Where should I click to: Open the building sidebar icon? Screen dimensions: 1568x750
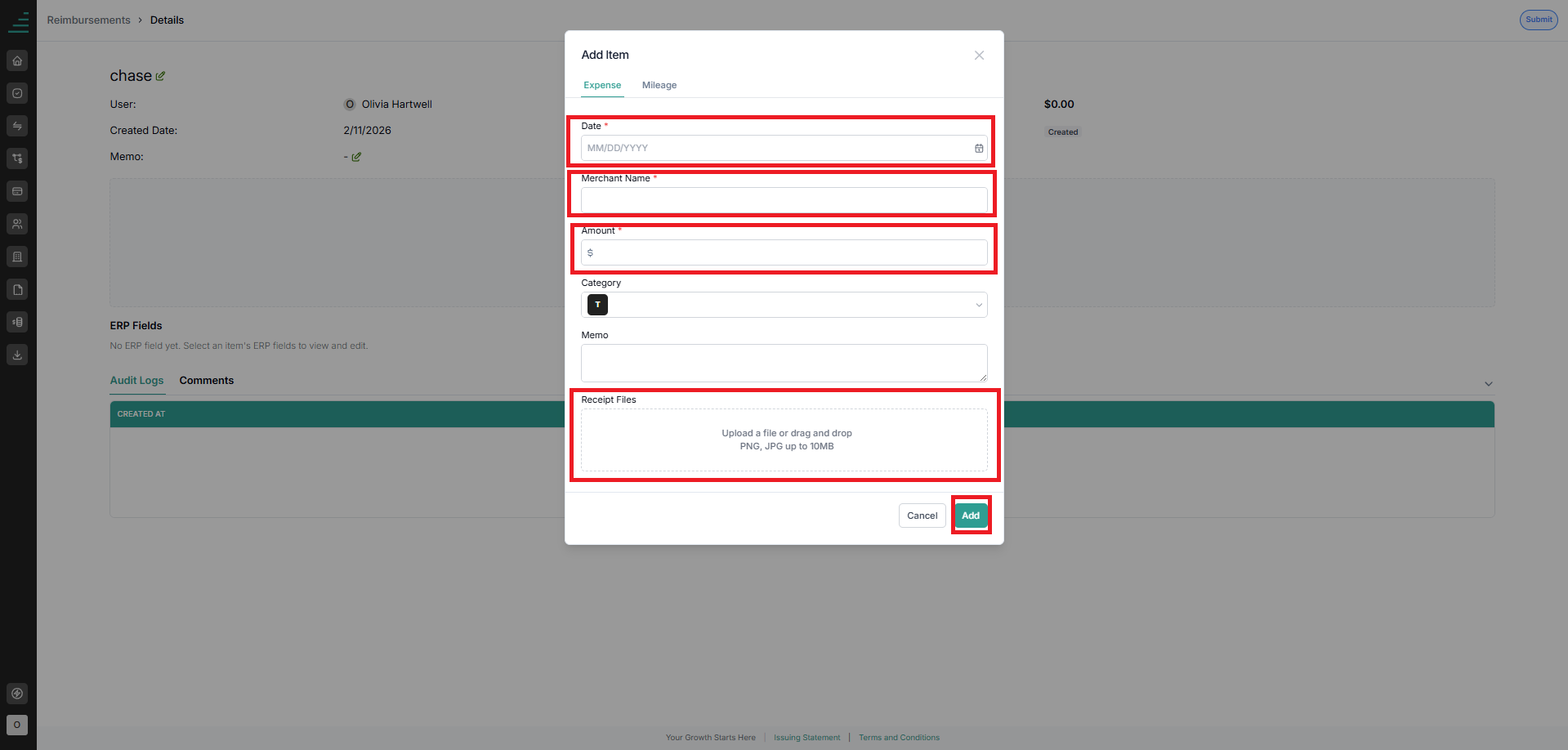[x=17, y=257]
